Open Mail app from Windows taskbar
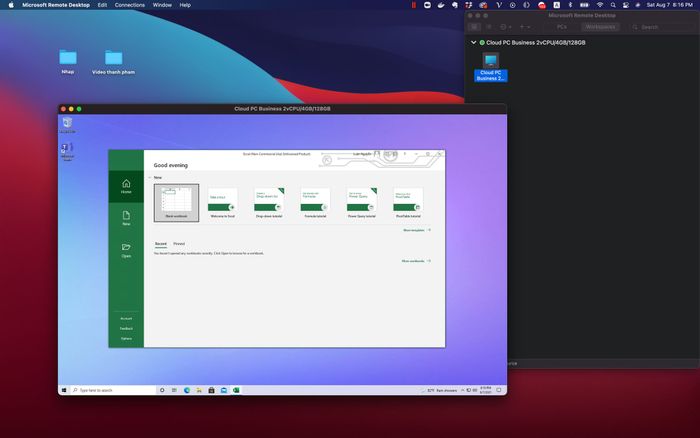 point(224,390)
